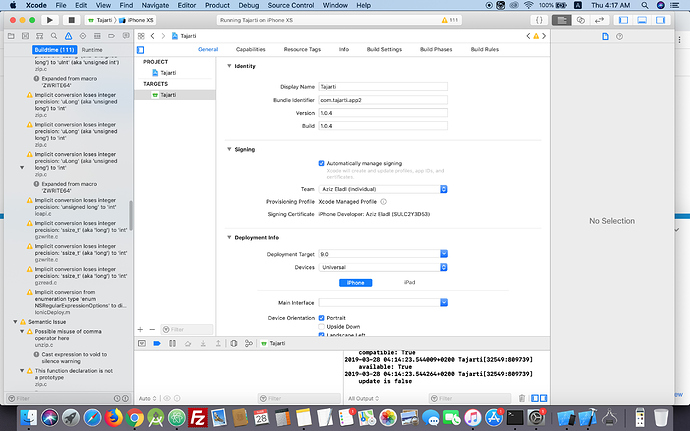Select the iPhone device segment

(x=356, y=283)
